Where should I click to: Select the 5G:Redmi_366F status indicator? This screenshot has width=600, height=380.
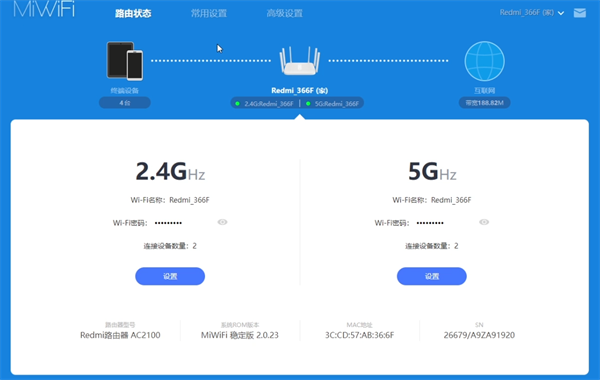(333, 104)
